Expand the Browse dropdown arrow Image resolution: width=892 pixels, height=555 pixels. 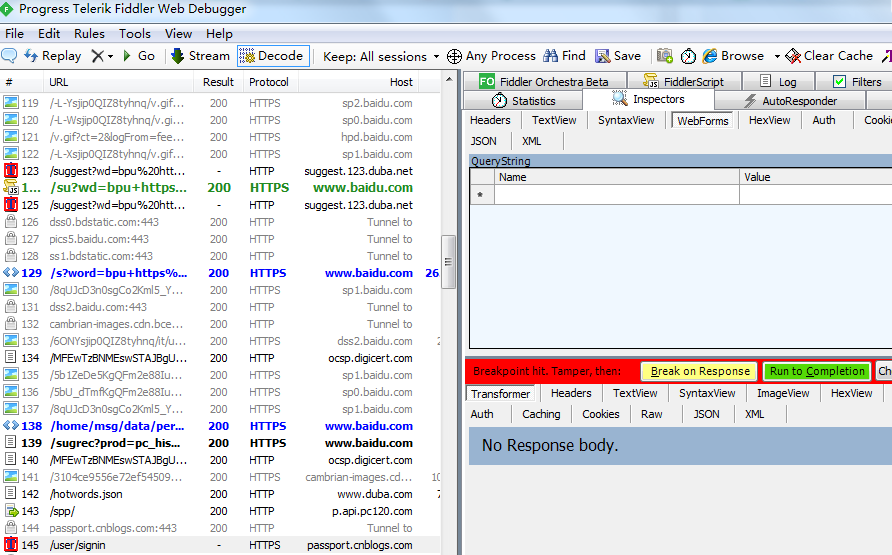(777, 56)
